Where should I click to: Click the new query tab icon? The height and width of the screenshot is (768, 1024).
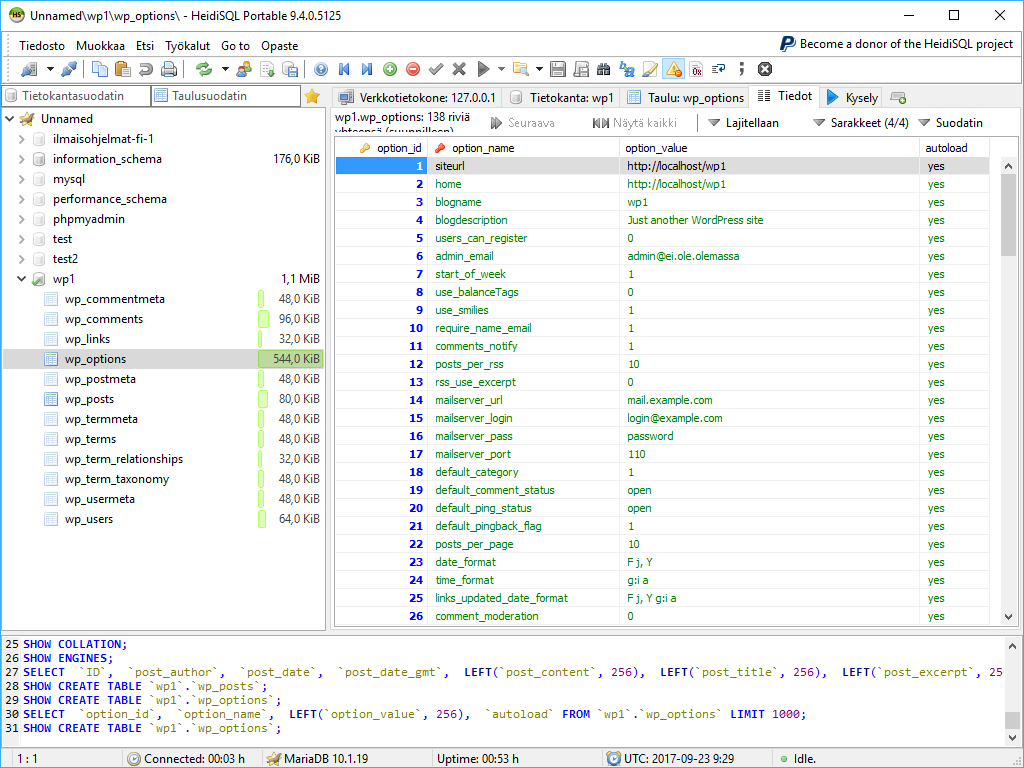(x=898, y=98)
